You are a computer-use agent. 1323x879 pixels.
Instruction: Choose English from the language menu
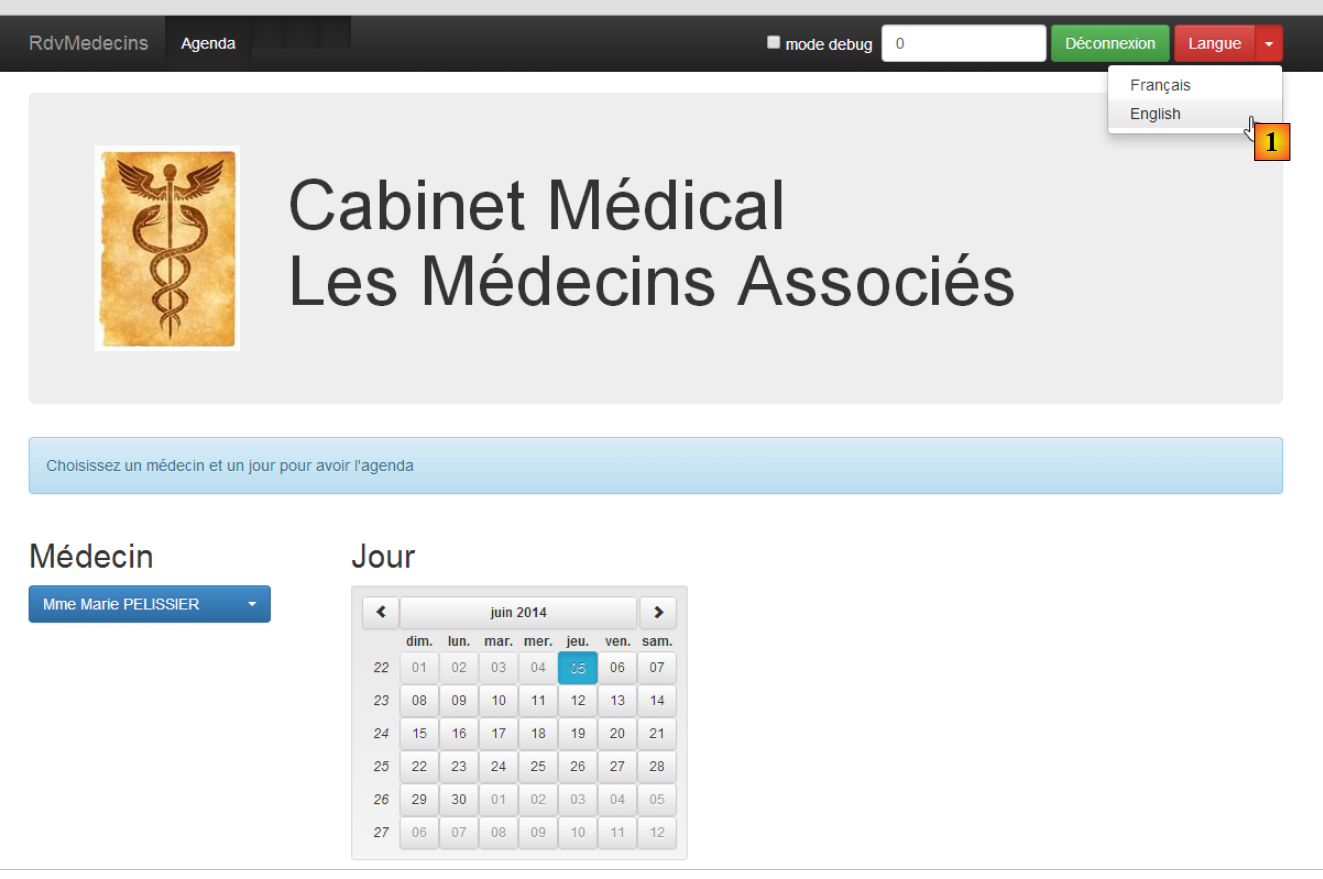(1155, 114)
